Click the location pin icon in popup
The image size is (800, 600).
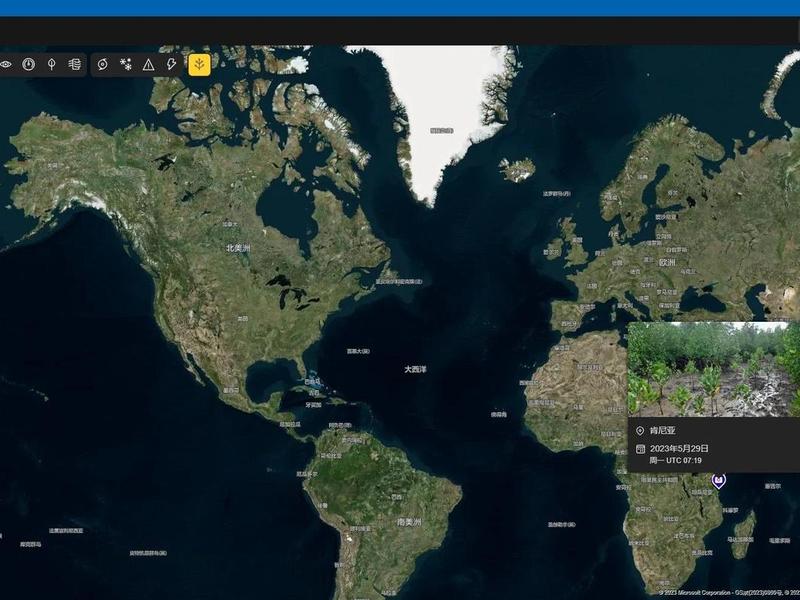click(x=640, y=431)
